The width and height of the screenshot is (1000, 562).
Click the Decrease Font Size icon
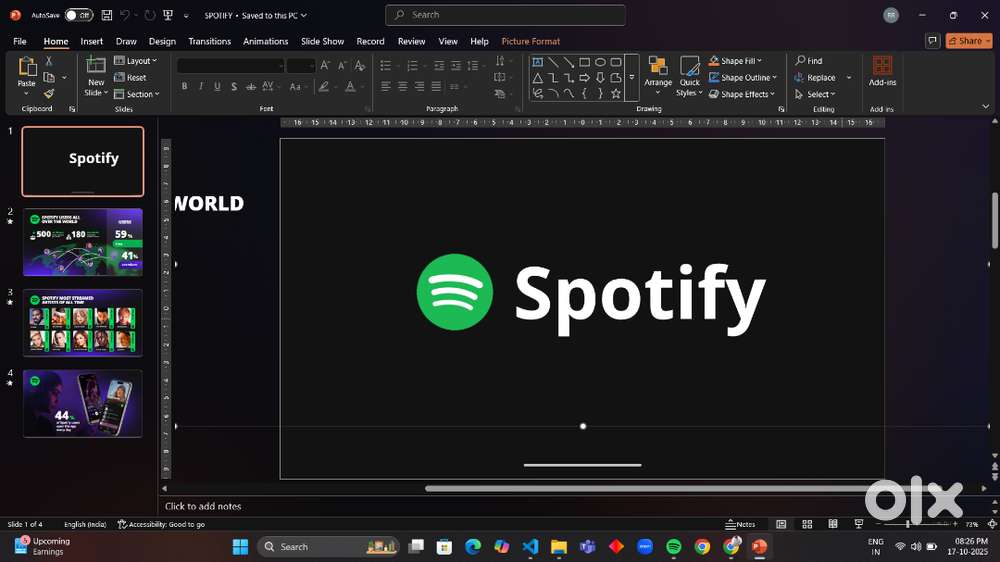[342, 66]
